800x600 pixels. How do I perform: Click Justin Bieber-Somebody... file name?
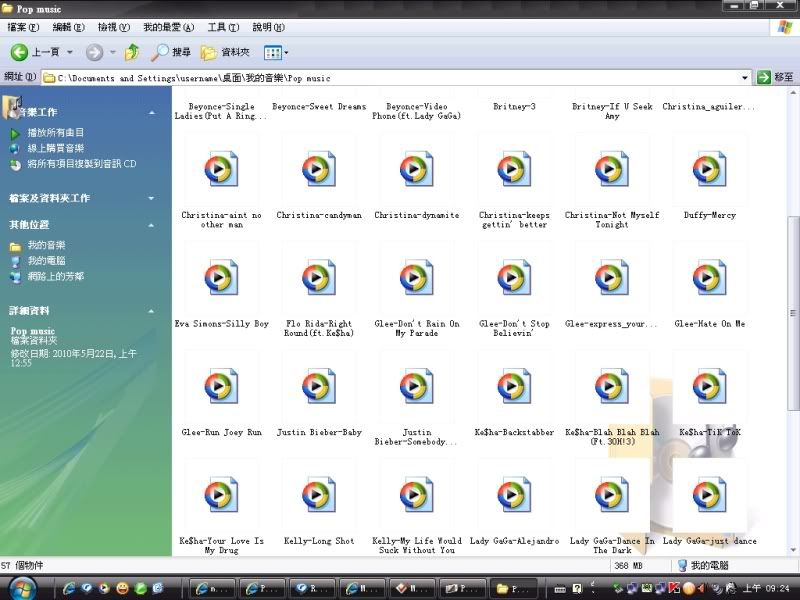(x=417, y=437)
